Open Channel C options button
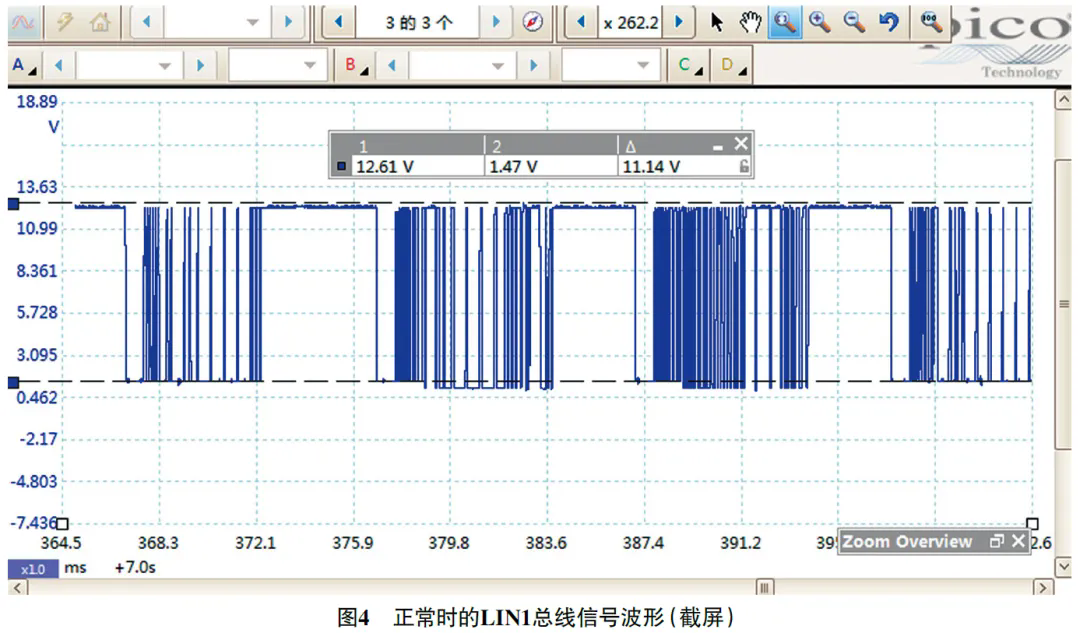Image resolution: width=1080 pixels, height=633 pixels. 690,66
